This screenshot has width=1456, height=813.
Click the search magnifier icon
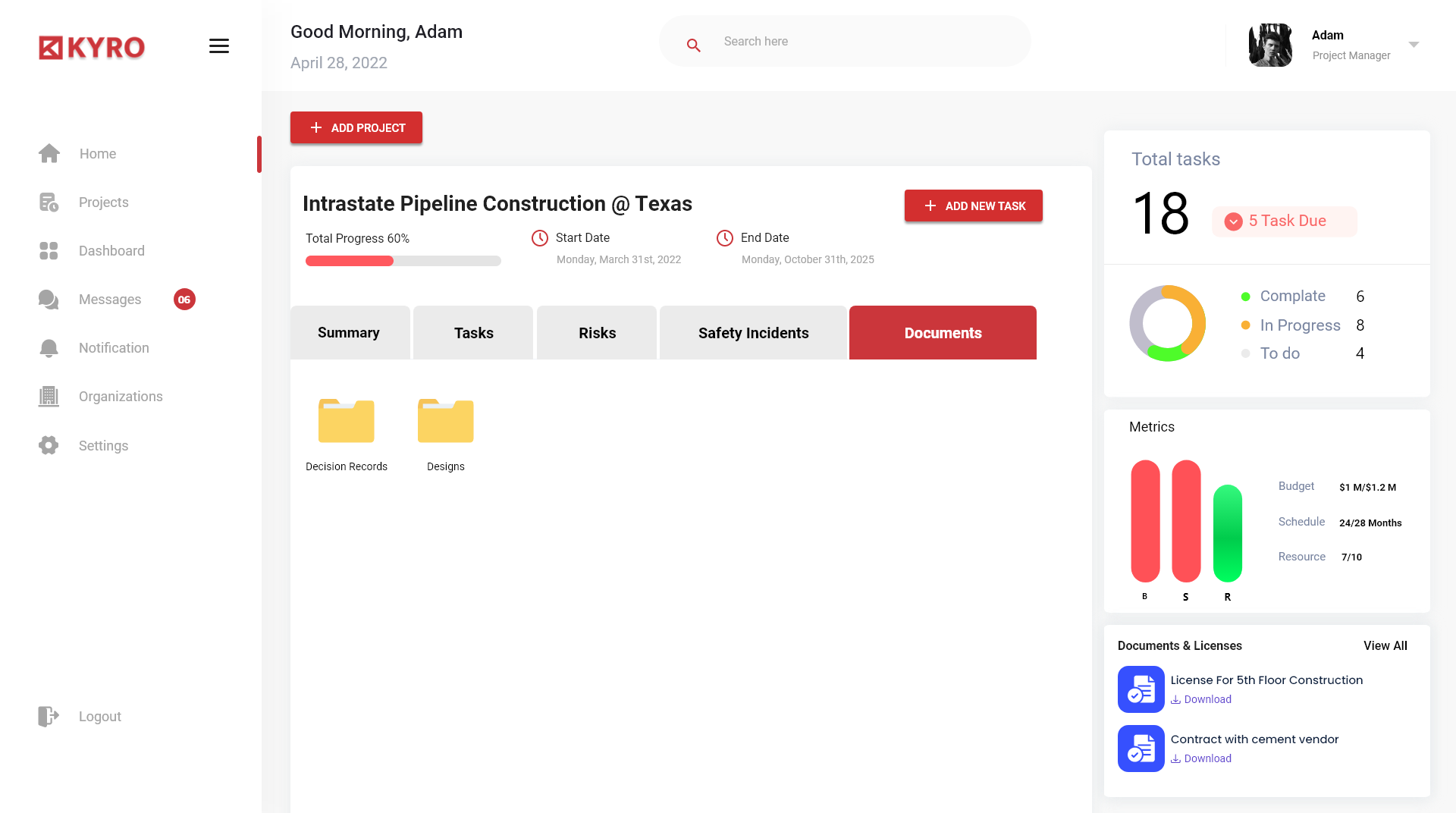693,46
